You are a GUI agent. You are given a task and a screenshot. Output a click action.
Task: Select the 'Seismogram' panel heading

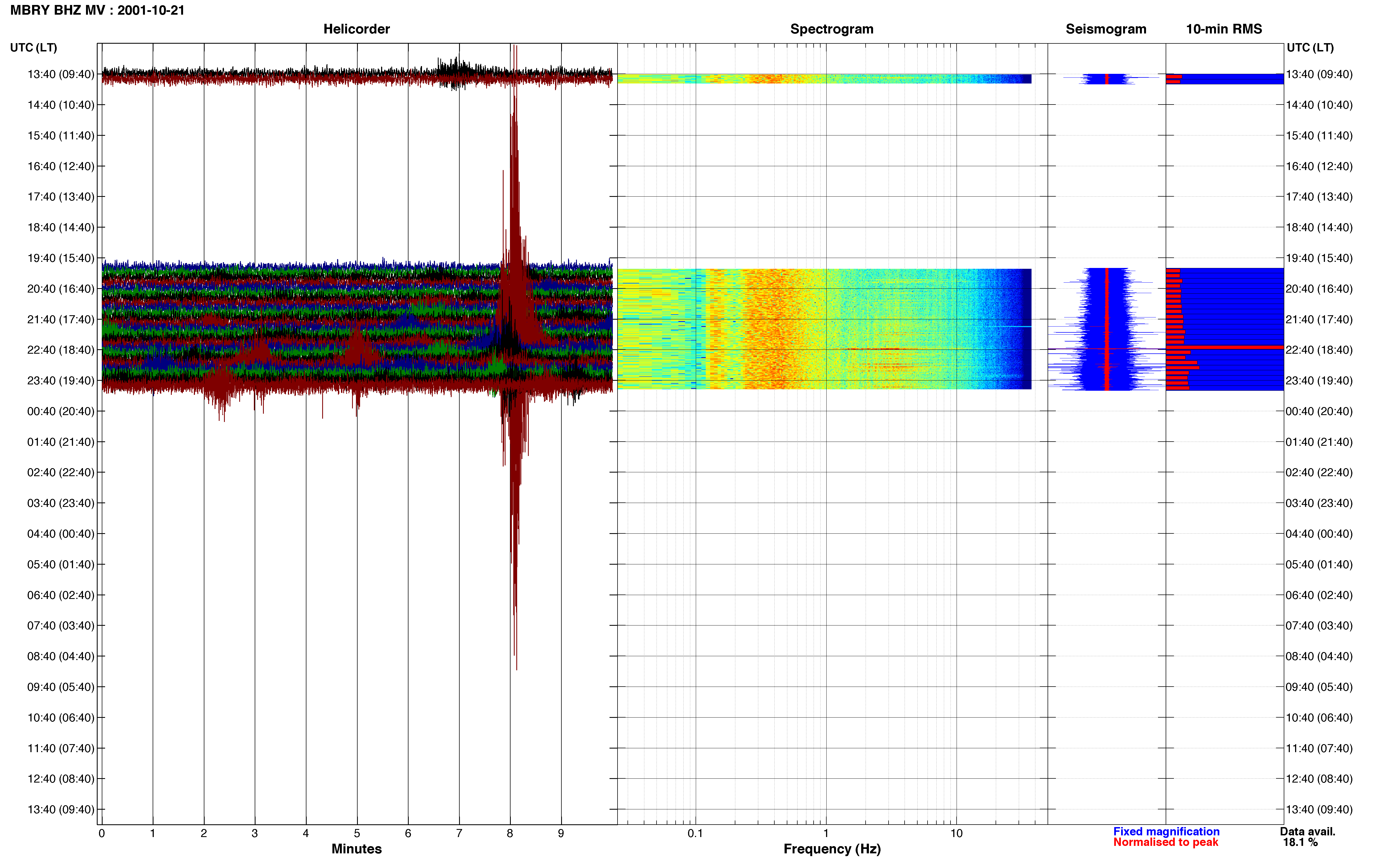pyautogui.click(x=1106, y=29)
